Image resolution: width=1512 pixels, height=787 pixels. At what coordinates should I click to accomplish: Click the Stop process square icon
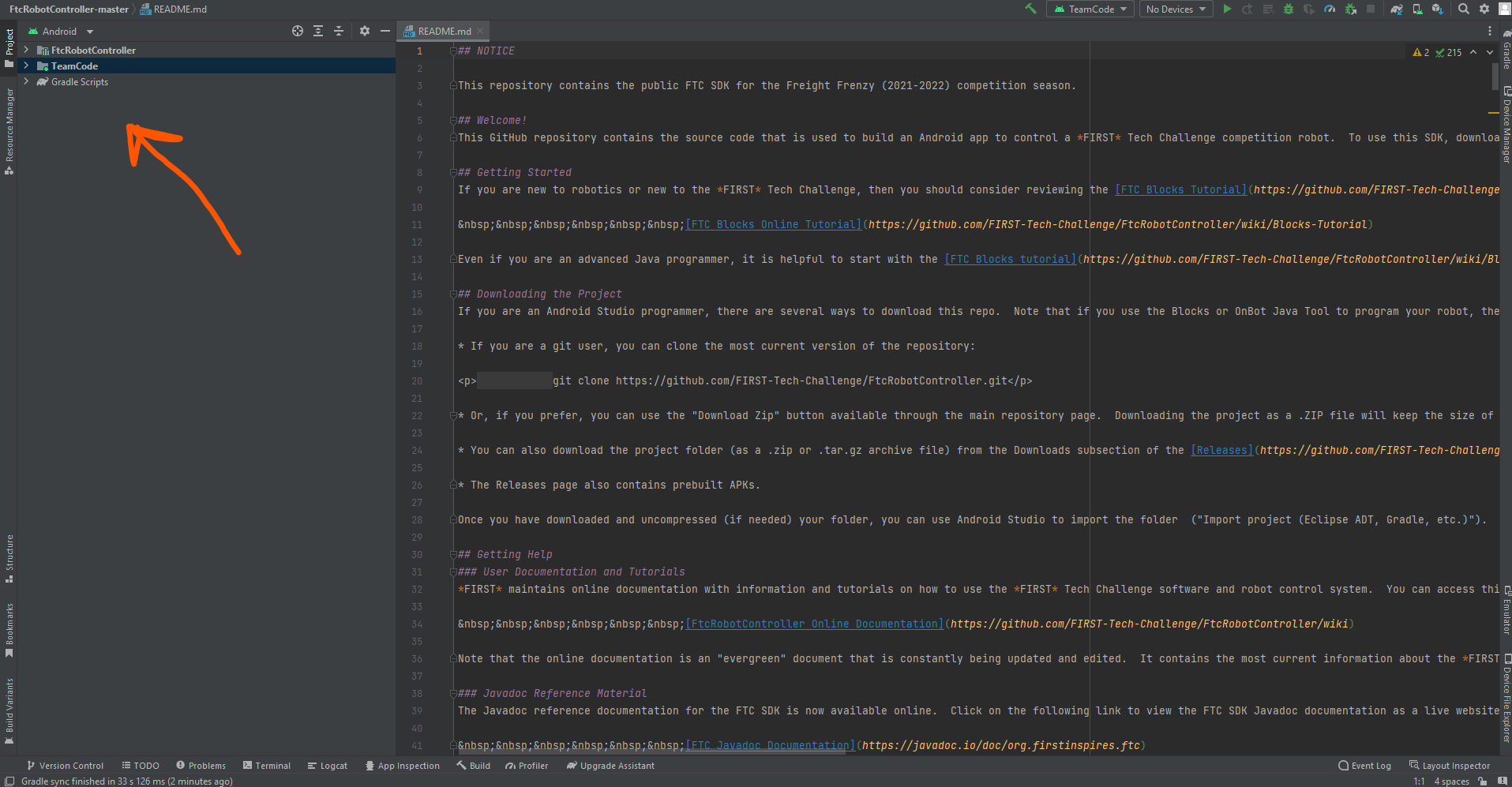[1371, 9]
